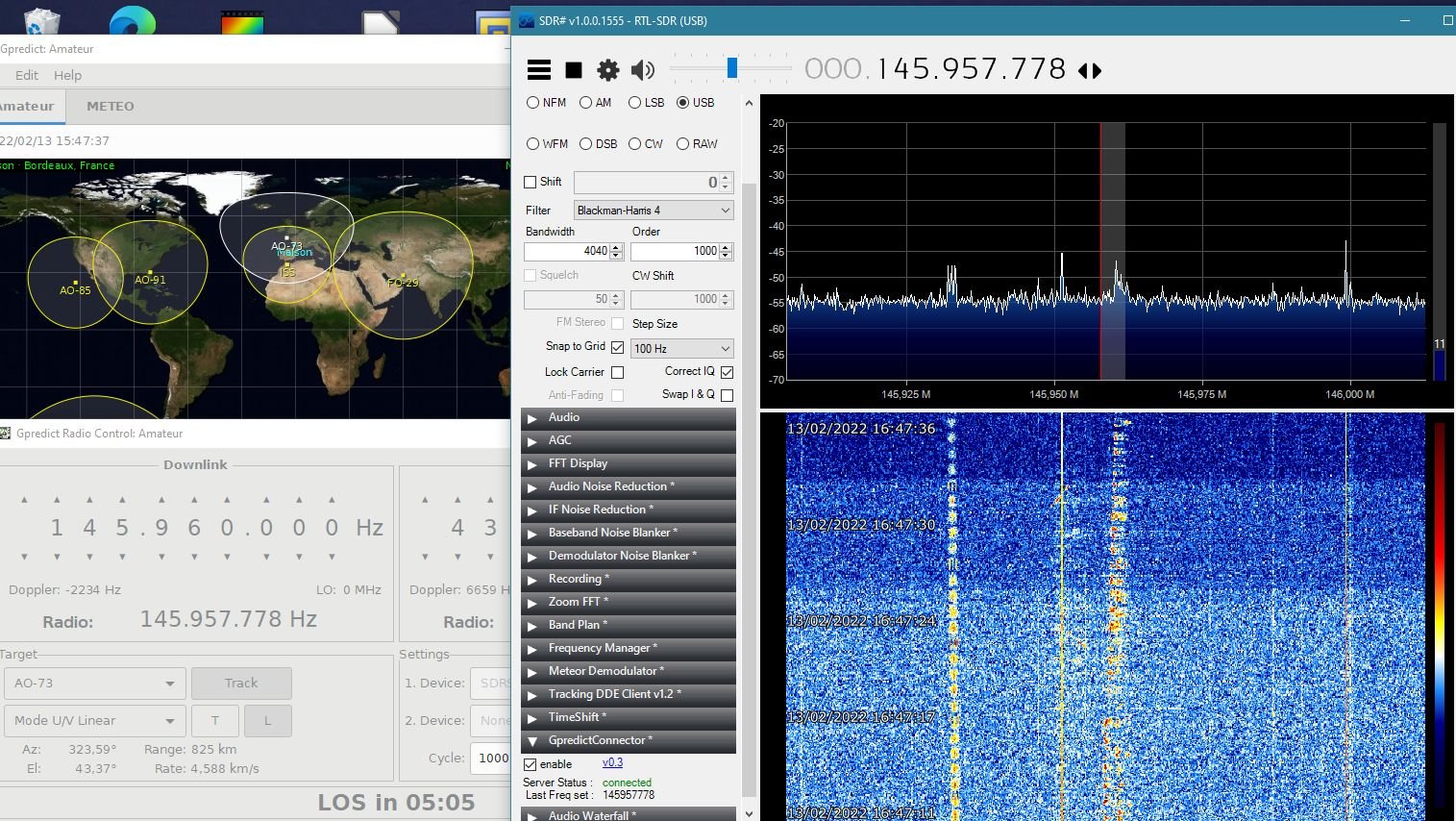Expand the IF Noise Reduction panel

click(629, 510)
